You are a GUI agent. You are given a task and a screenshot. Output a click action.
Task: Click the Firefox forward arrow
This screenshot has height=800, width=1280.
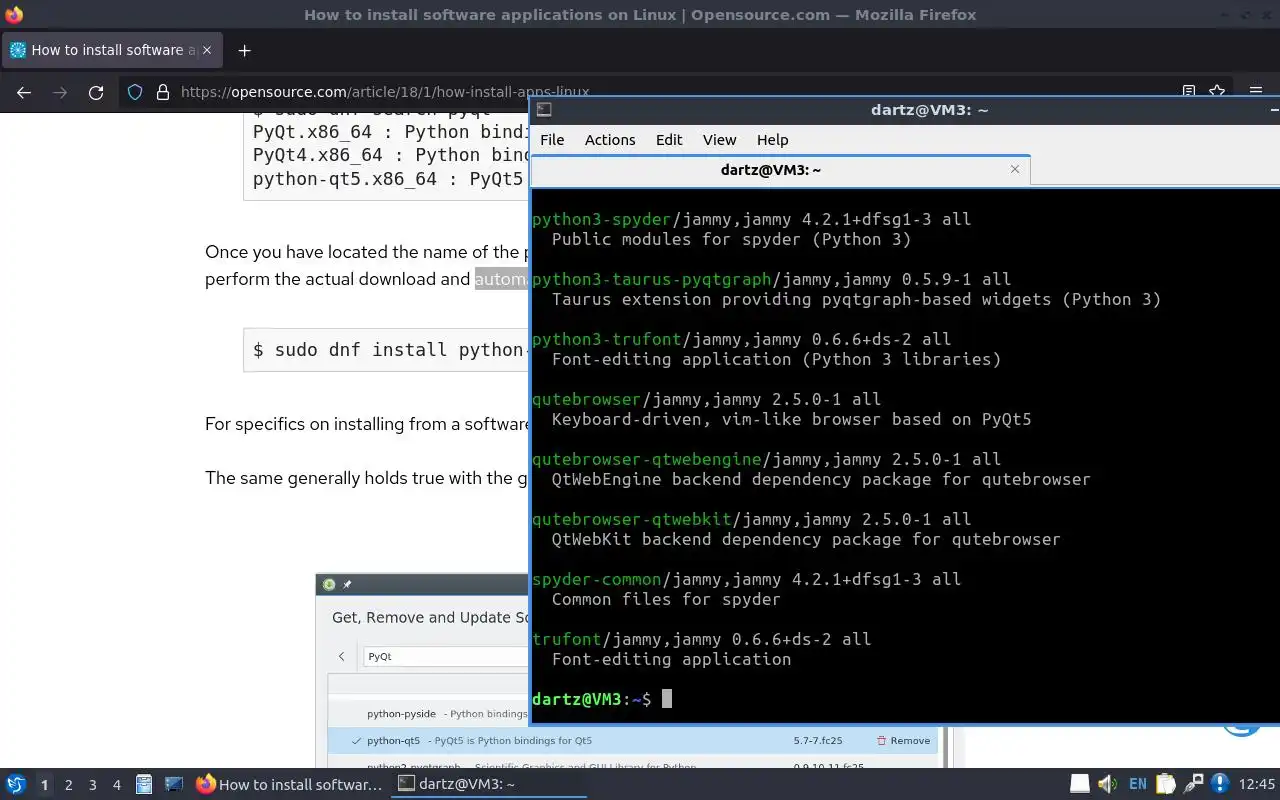[60, 92]
